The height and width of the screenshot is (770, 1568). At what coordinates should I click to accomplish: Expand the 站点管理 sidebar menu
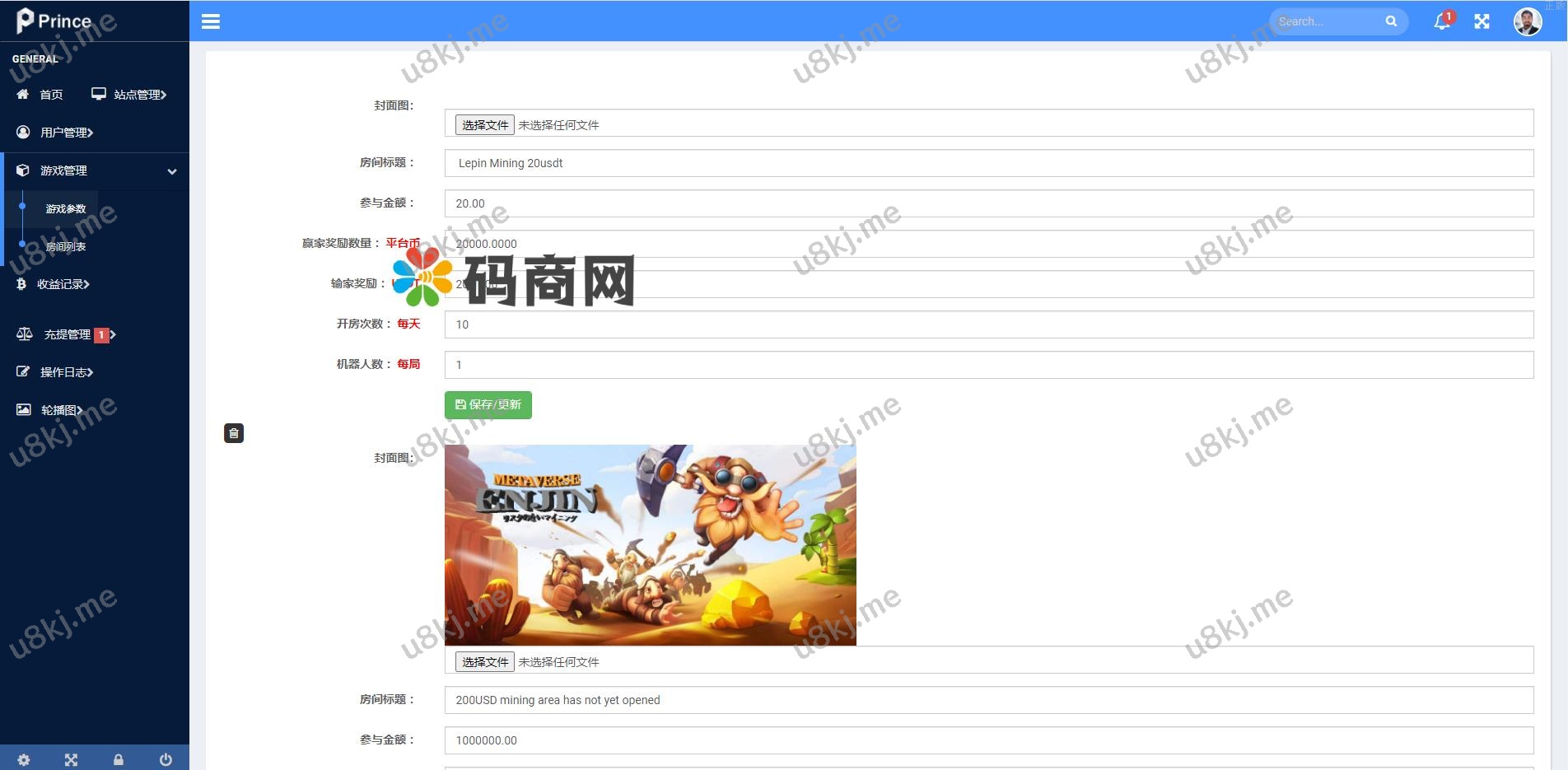pyautogui.click(x=130, y=95)
